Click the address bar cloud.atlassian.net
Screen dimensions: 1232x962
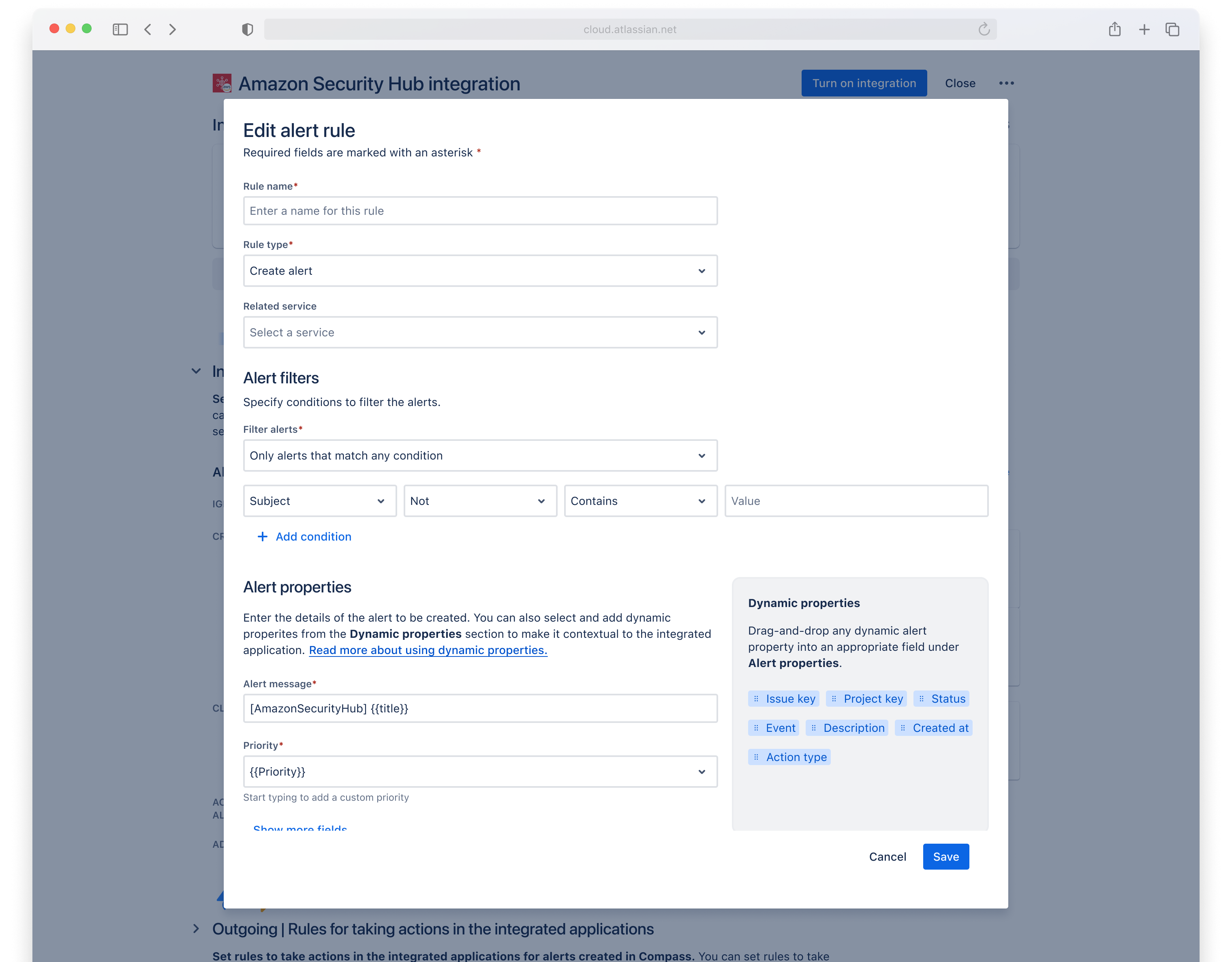(x=630, y=29)
